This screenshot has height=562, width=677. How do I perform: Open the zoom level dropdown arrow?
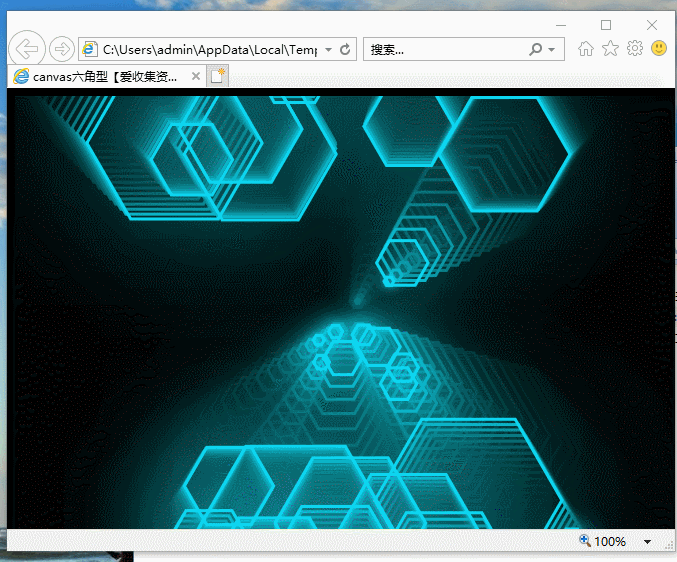(647, 542)
